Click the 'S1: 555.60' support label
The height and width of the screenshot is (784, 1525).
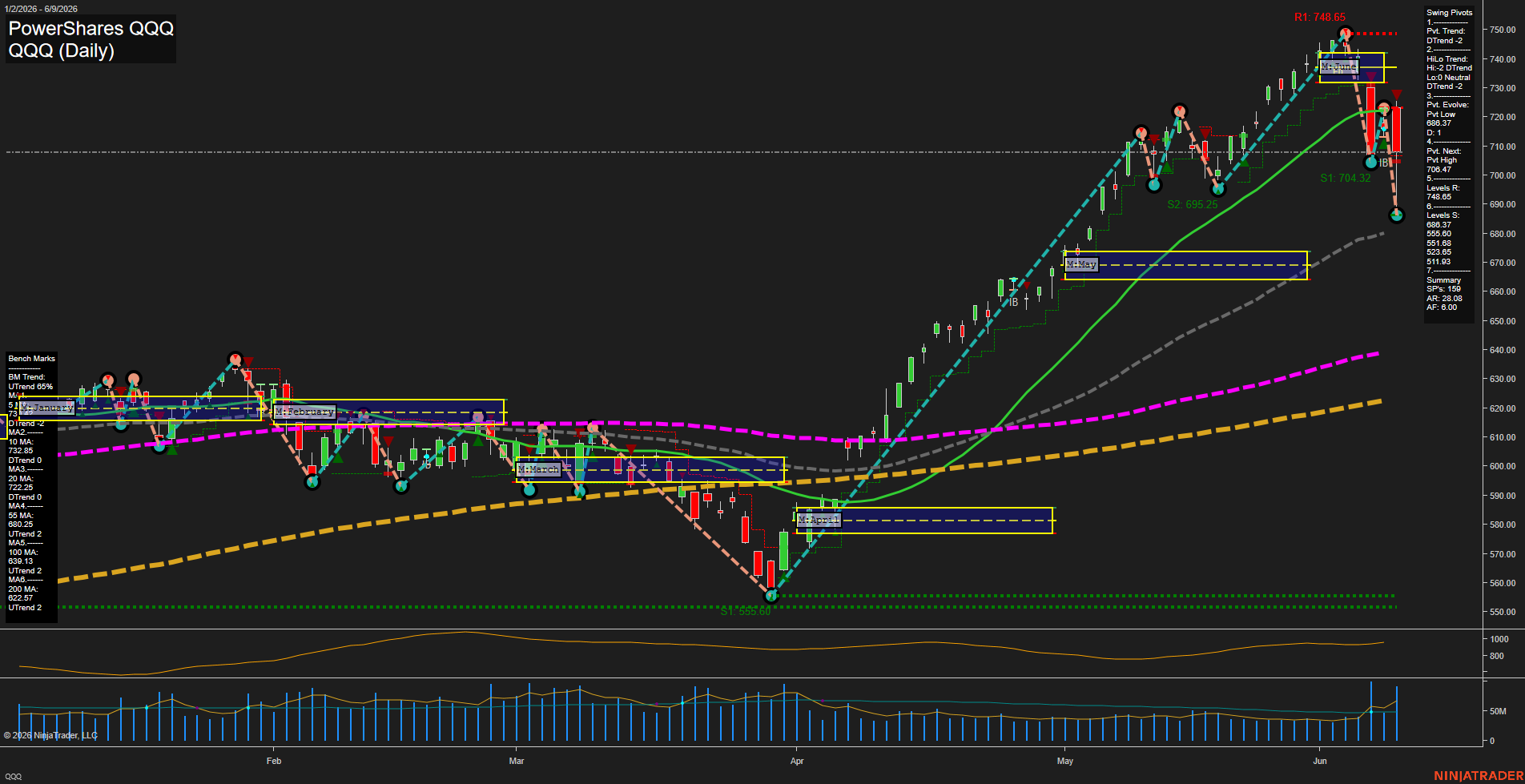click(x=745, y=612)
